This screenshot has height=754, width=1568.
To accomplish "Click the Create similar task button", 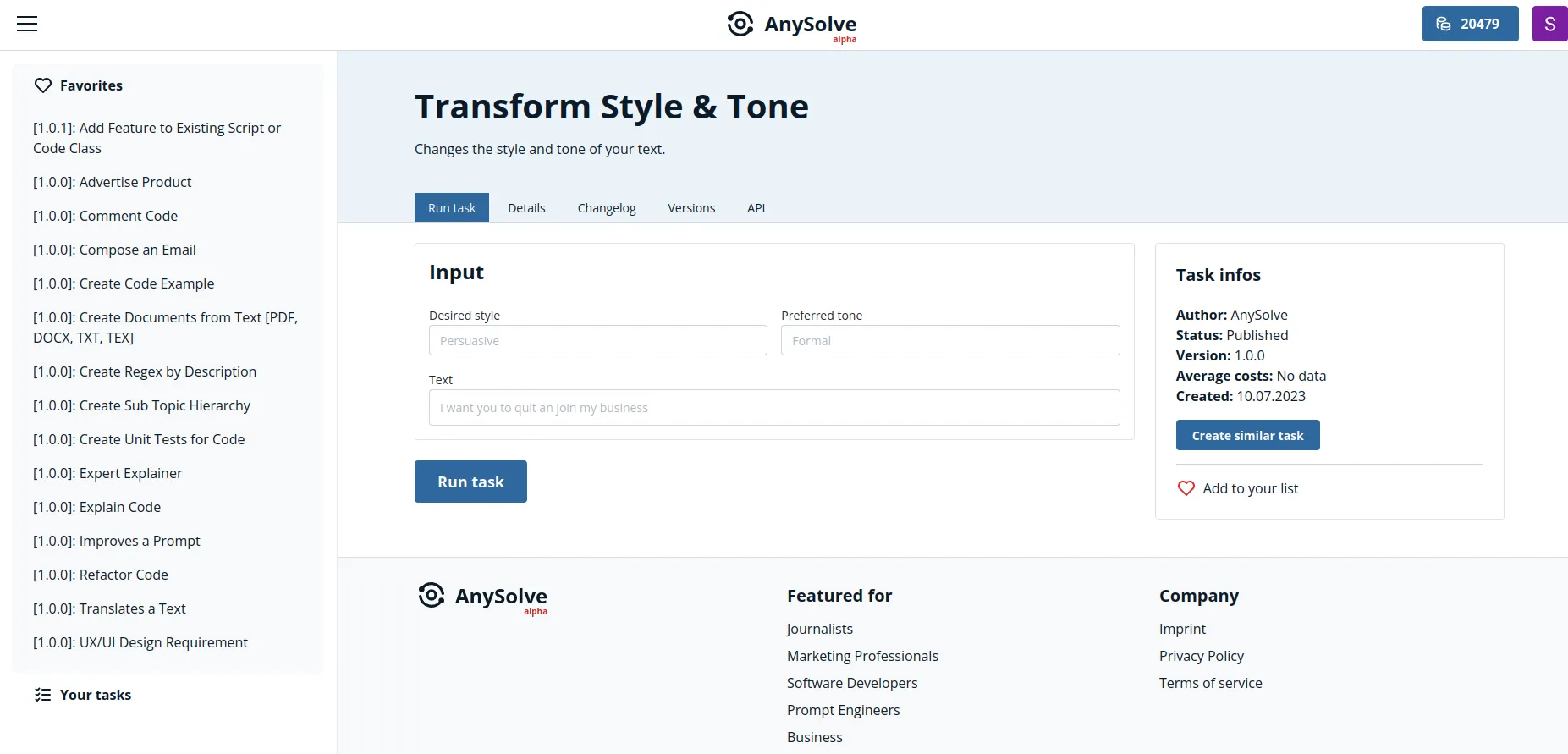I will 1247,435.
